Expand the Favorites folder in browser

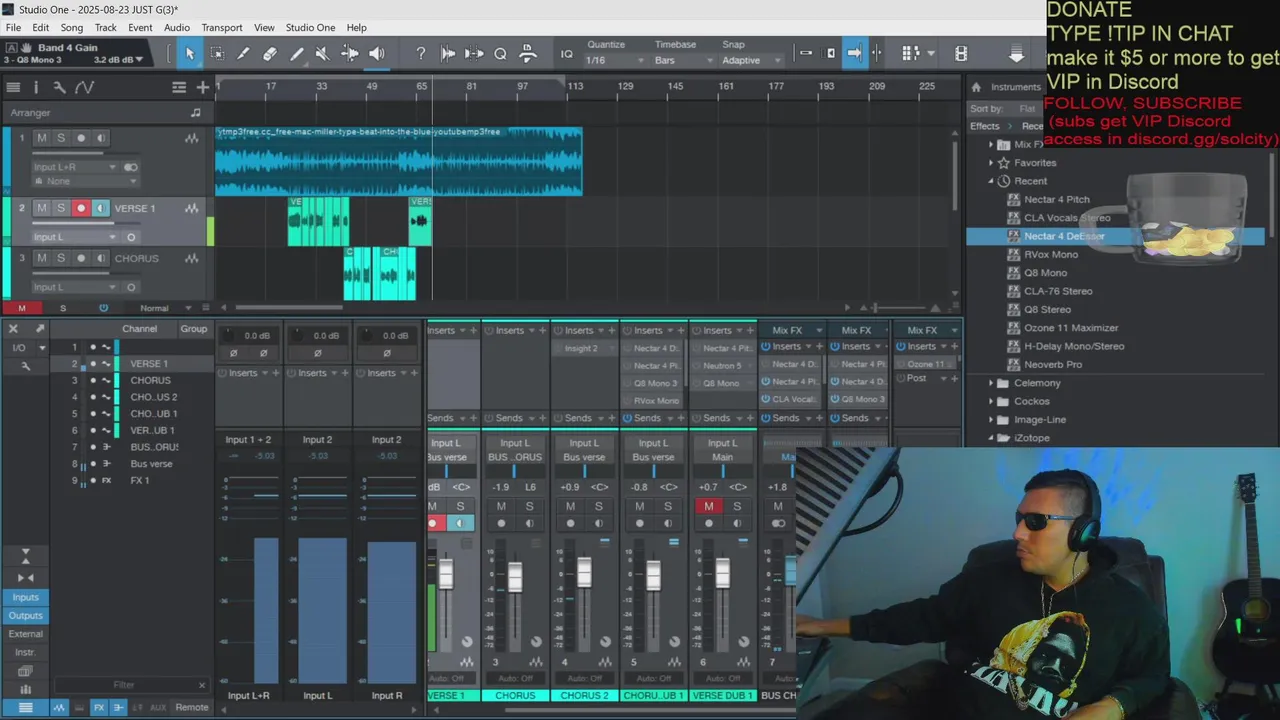[991, 162]
